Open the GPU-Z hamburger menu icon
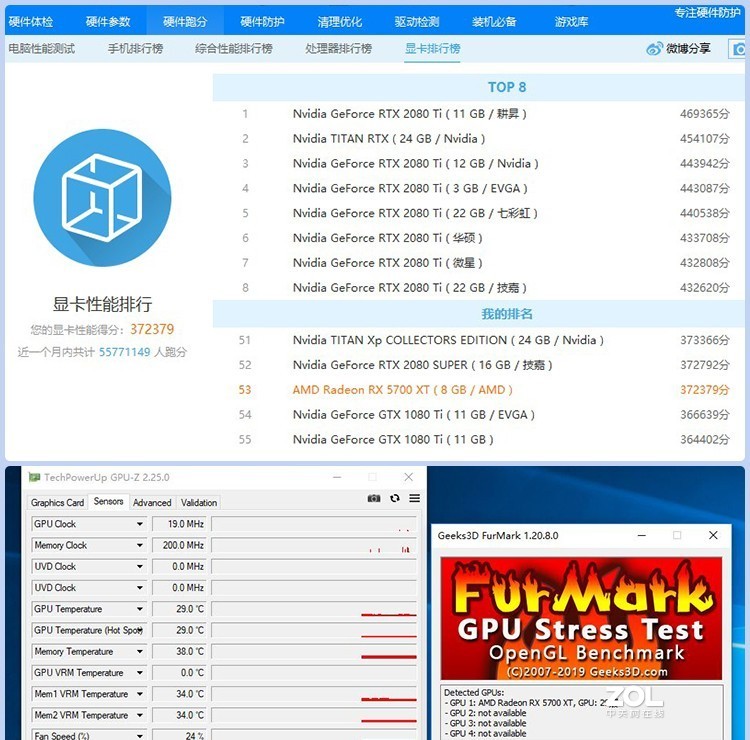750x740 pixels. coord(415,498)
